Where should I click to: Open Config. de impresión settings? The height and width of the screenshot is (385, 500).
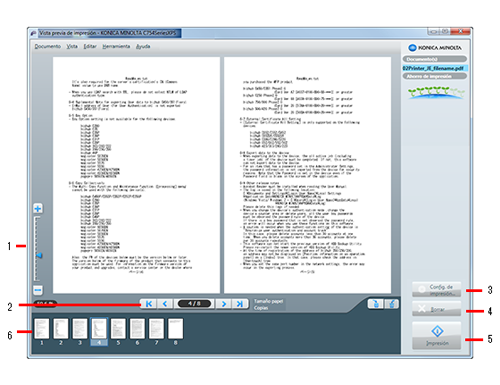(437, 290)
